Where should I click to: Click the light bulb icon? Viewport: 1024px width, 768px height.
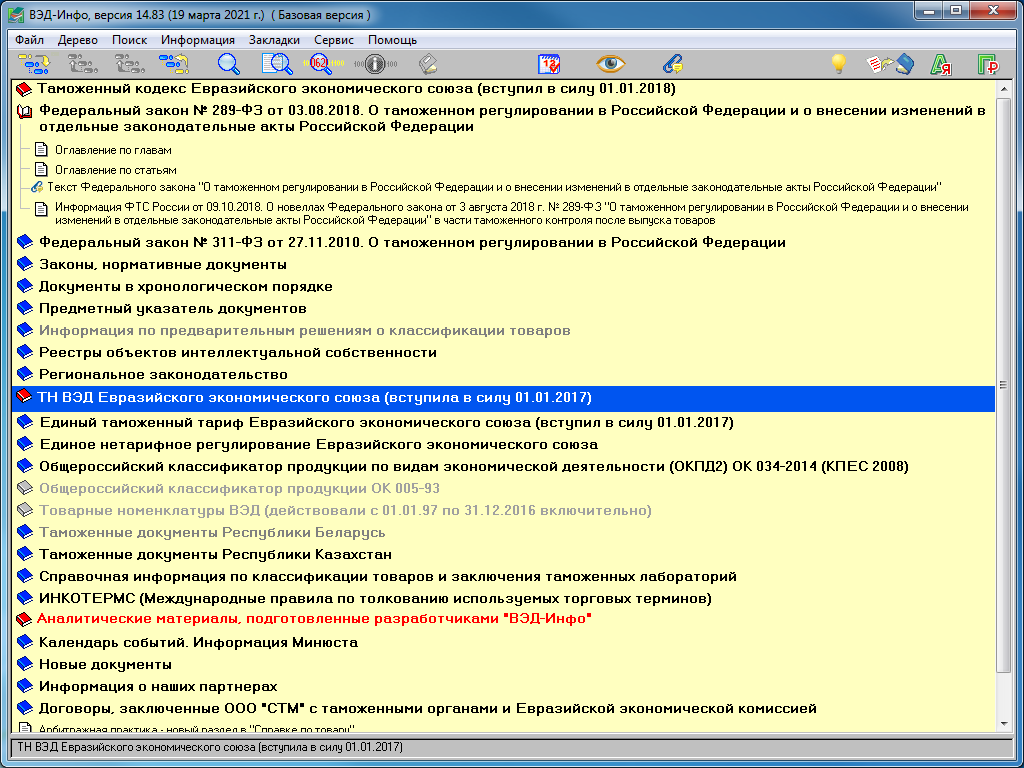click(839, 64)
